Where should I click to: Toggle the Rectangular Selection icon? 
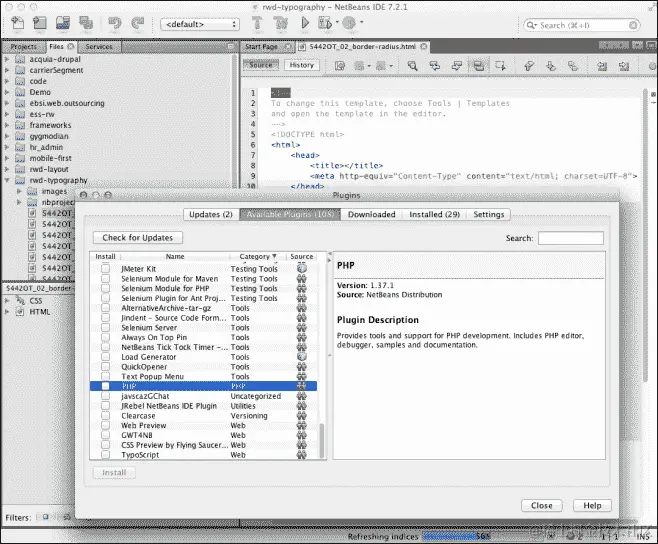[500, 66]
